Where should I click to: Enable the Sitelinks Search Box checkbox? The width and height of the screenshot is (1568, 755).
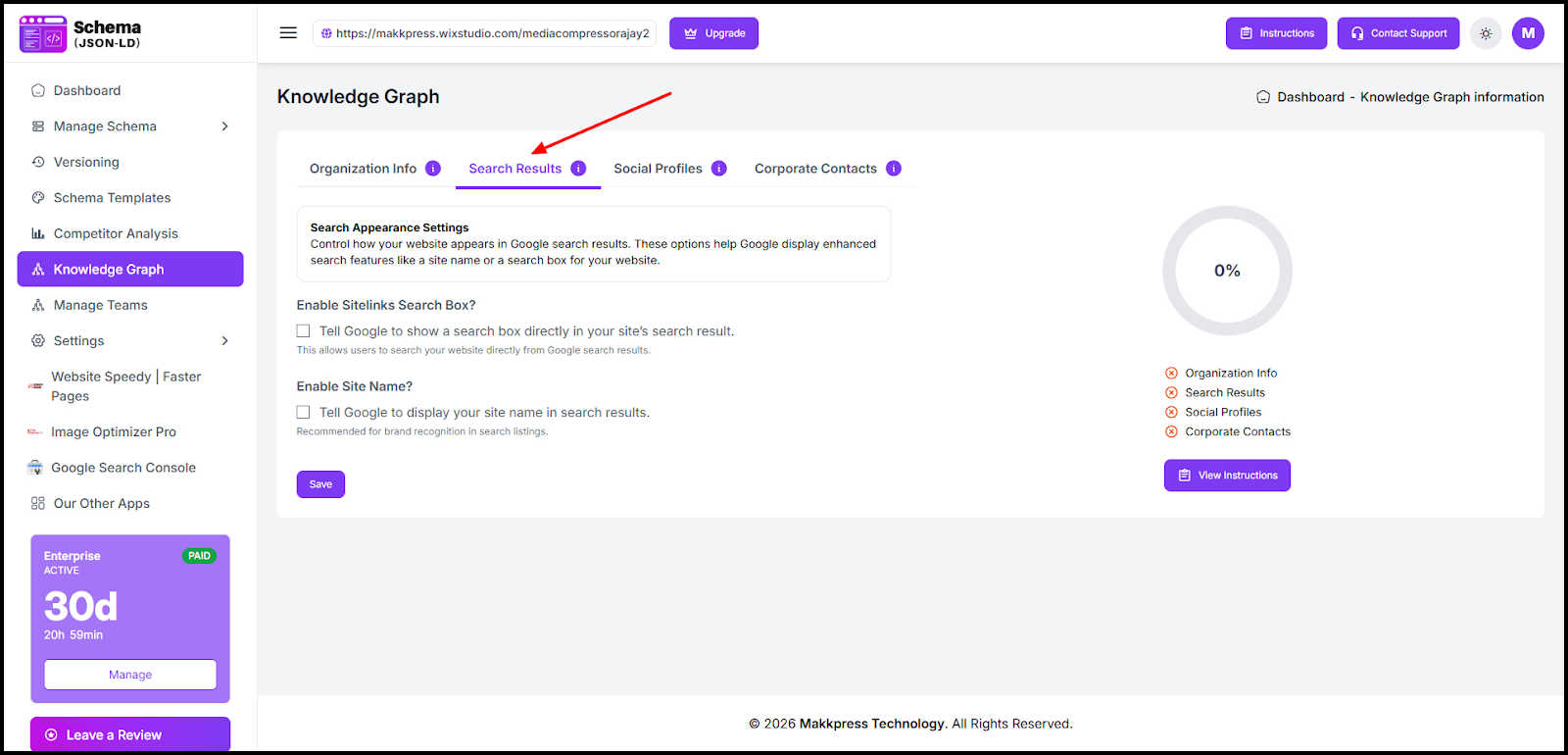point(304,331)
